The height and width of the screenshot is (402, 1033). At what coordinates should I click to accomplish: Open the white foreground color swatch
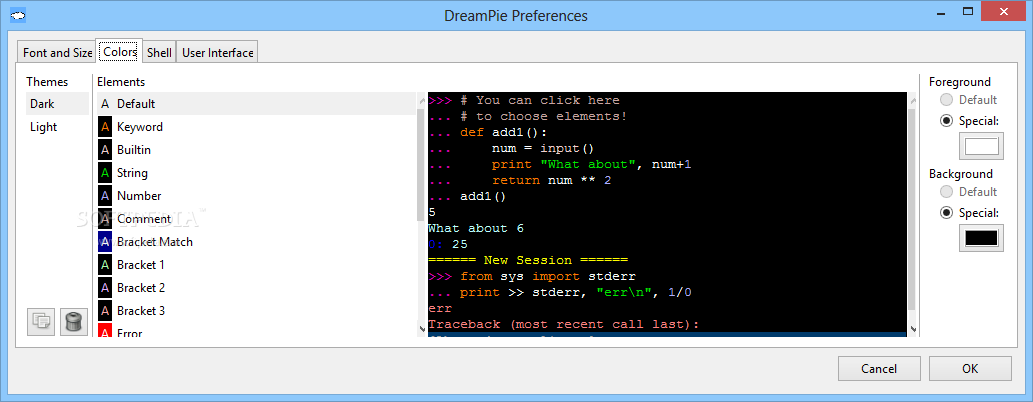point(982,146)
